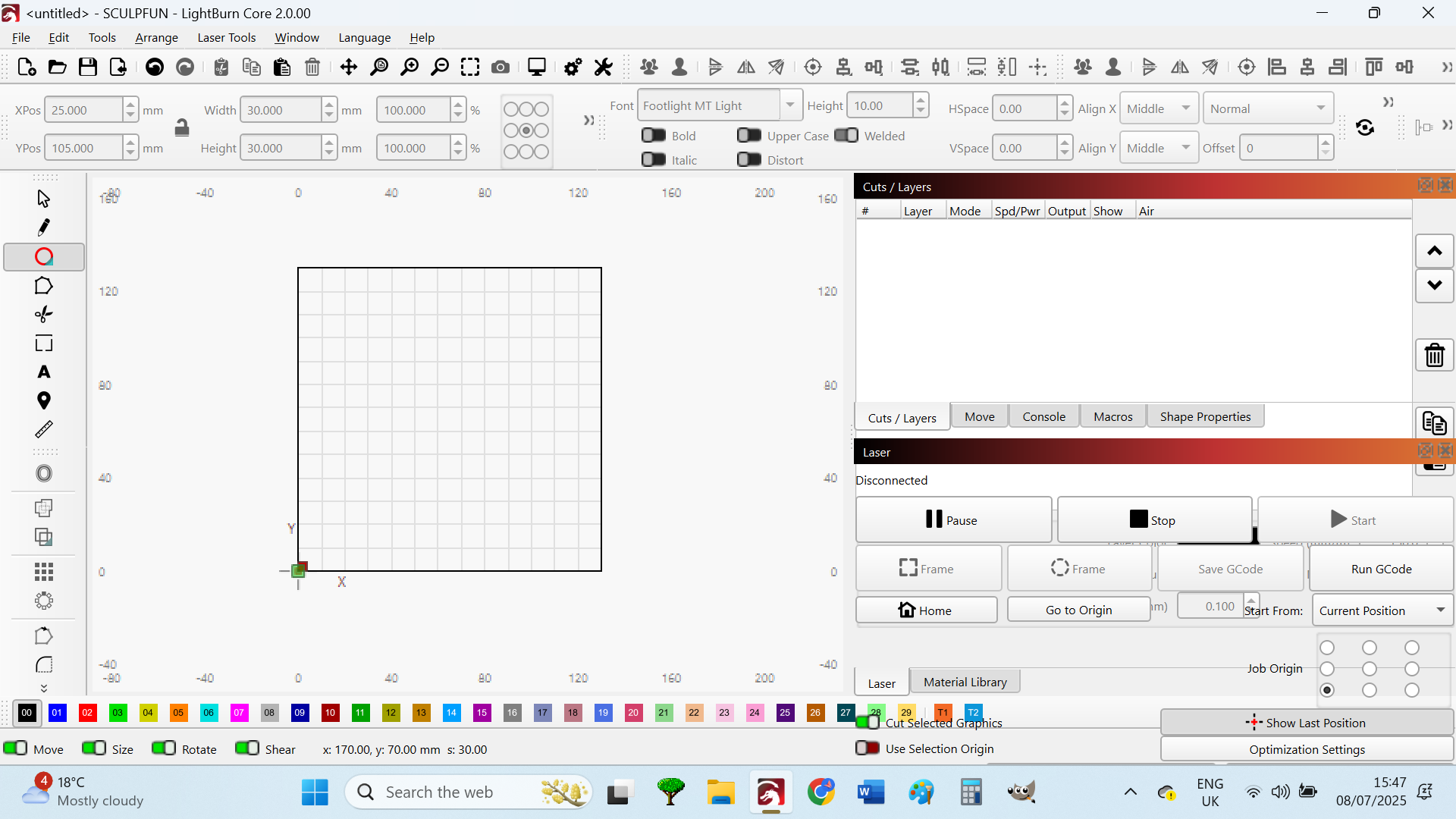Pick the red 02 layer color swatch
1456x819 pixels.
click(x=87, y=713)
